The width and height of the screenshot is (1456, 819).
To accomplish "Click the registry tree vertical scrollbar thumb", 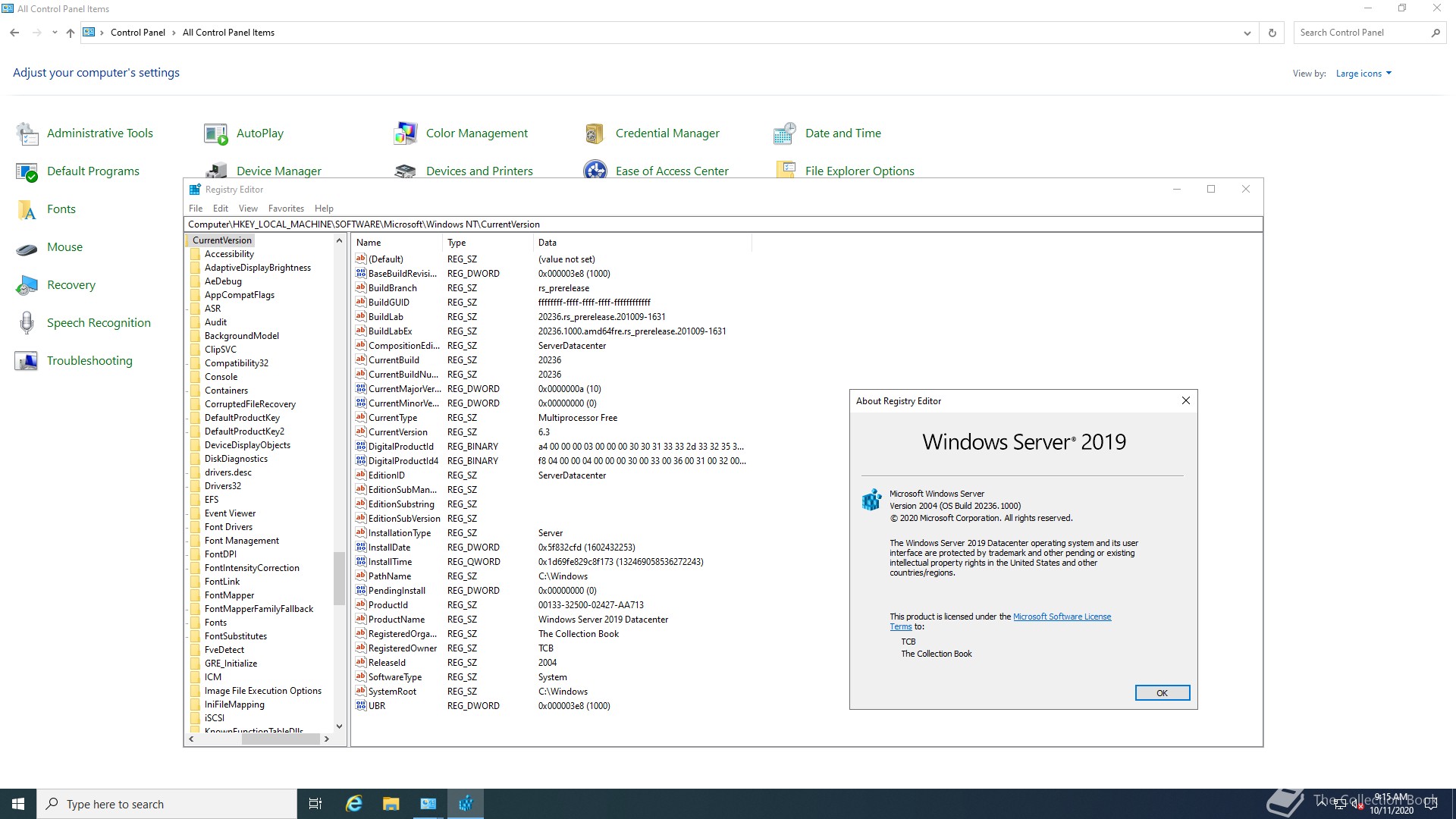I will tap(339, 578).
